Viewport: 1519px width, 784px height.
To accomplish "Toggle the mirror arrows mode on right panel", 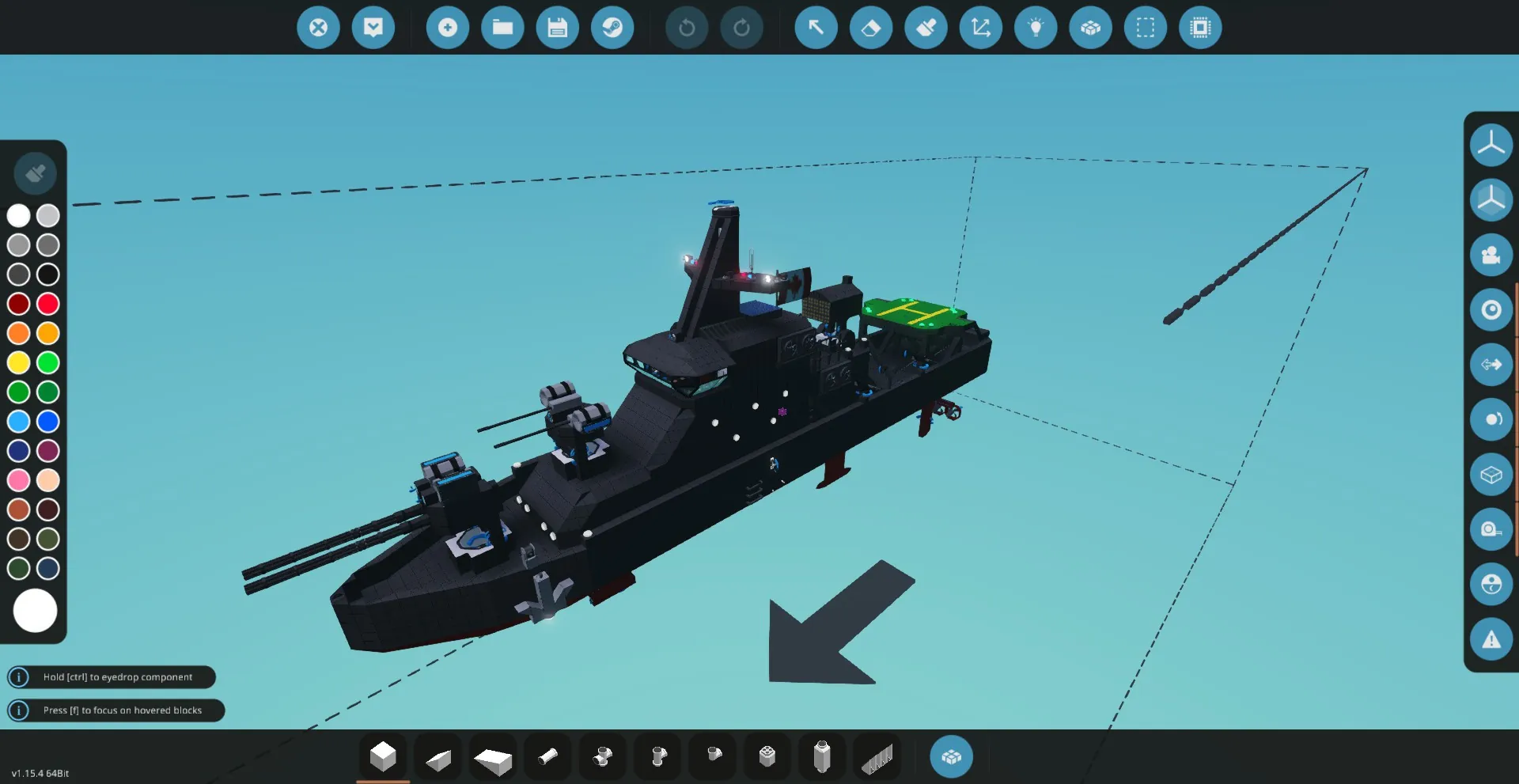I will 1491,364.
